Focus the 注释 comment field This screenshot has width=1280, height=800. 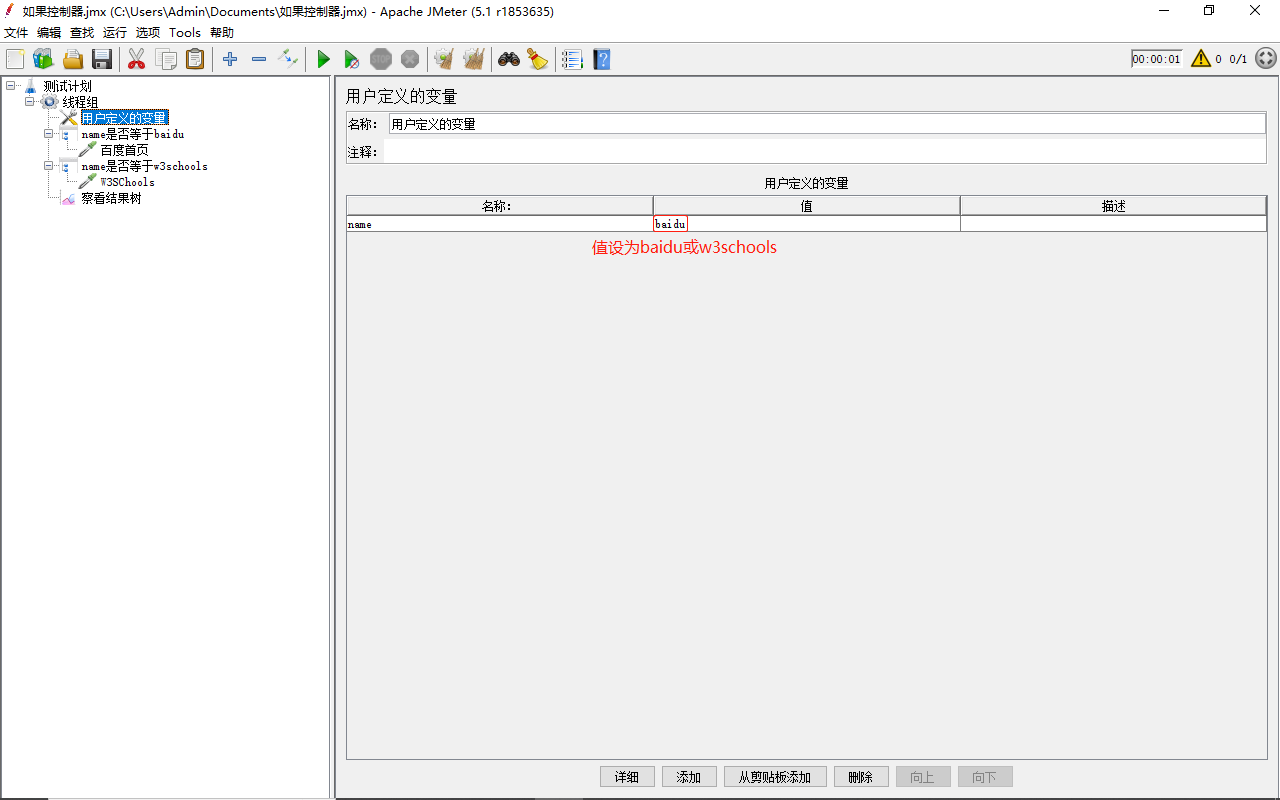pyautogui.click(x=825, y=152)
